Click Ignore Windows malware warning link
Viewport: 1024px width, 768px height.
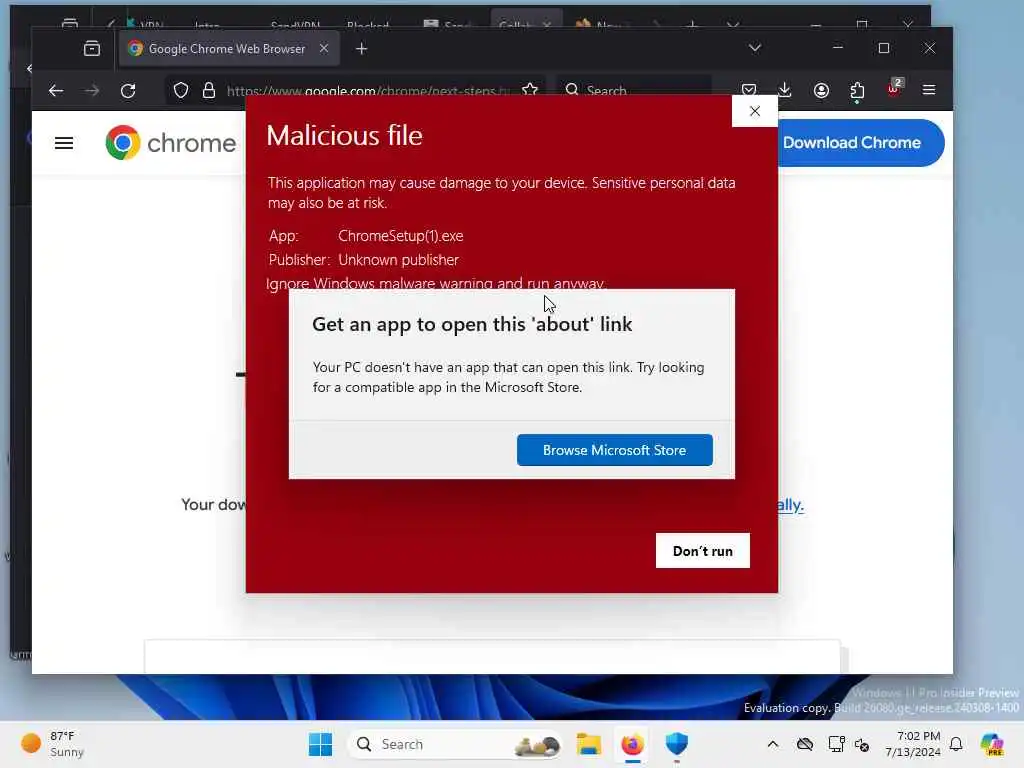pyautogui.click(x=436, y=283)
